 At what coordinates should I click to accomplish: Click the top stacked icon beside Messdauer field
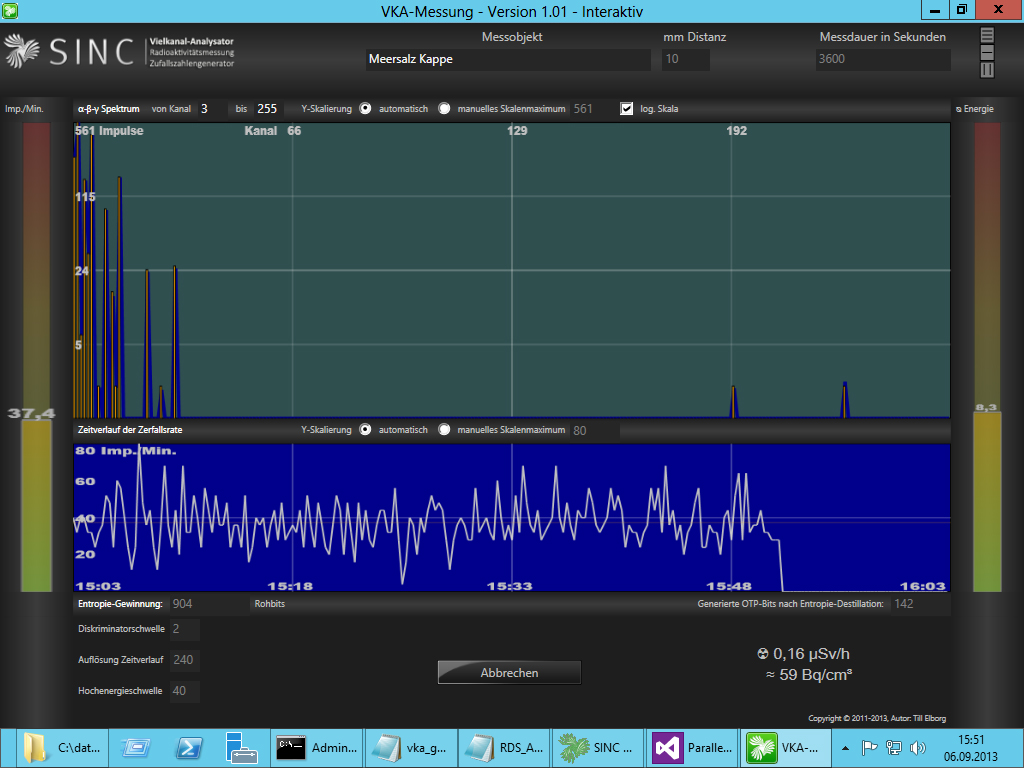[987, 35]
